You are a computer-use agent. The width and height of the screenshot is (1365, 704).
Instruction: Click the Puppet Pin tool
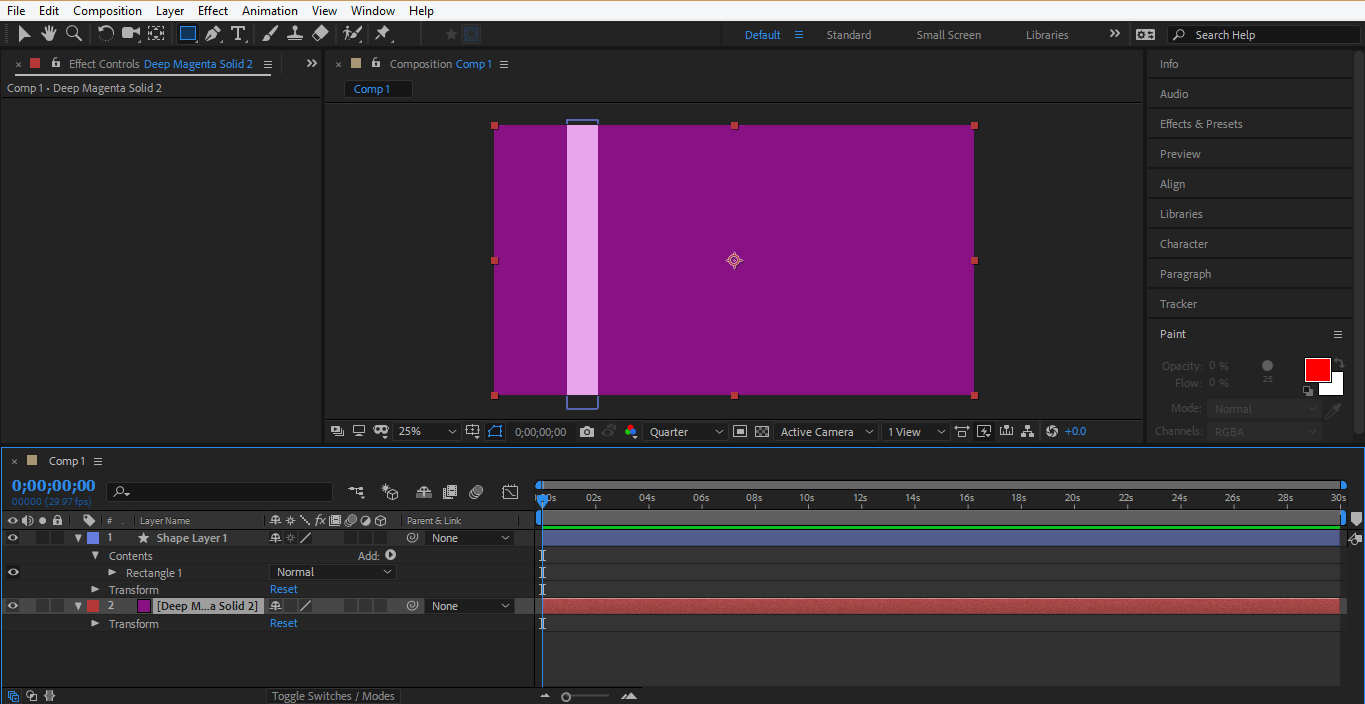pos(382,34)
